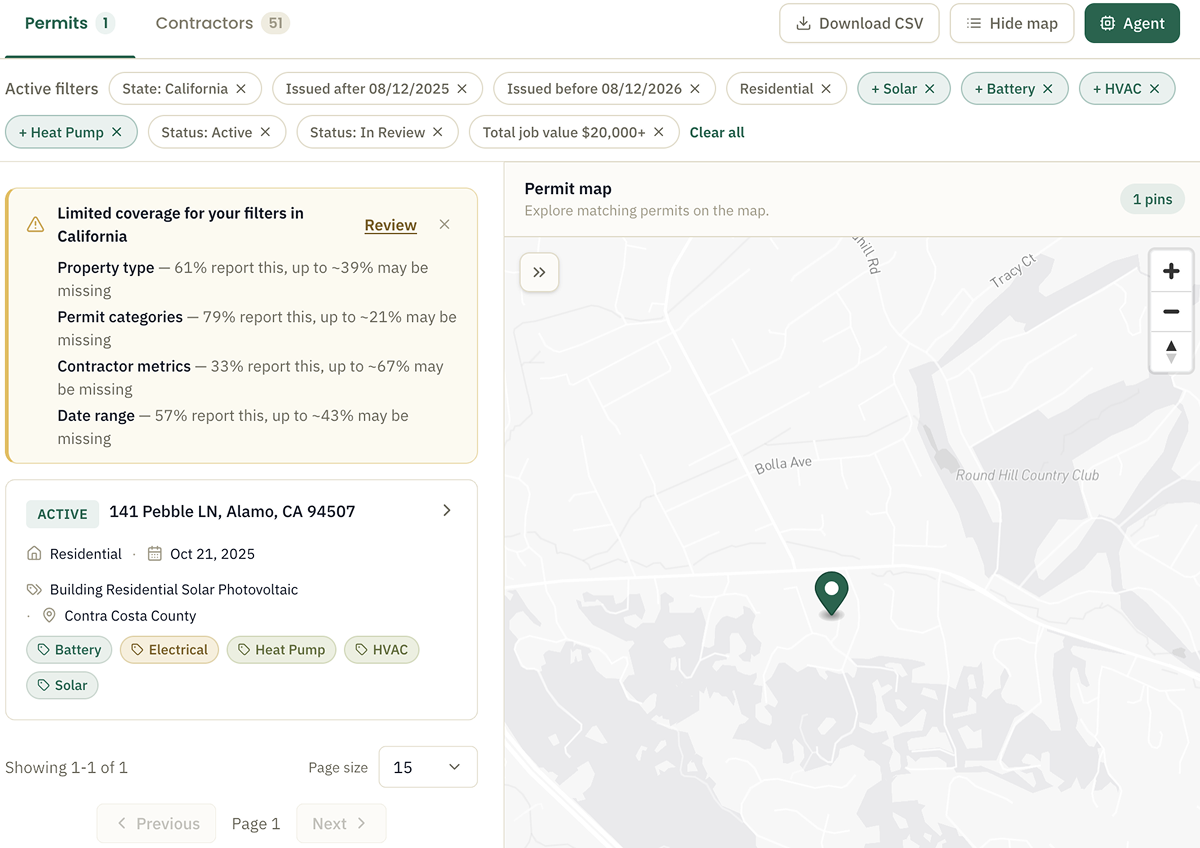The height and width of the screenshot is (848, 1200).
Task: Select the Round Hill Country Club map label
Action: (1027, 475)
